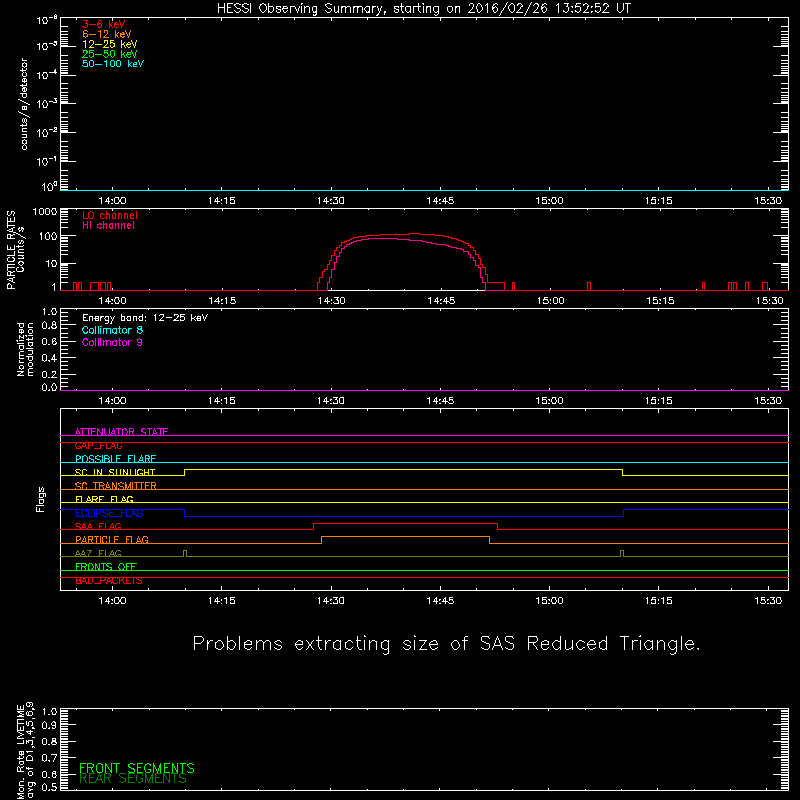Select the A47_FLAG label
Image resolution: width=800 pixels, height=800 pixels.
98,554
